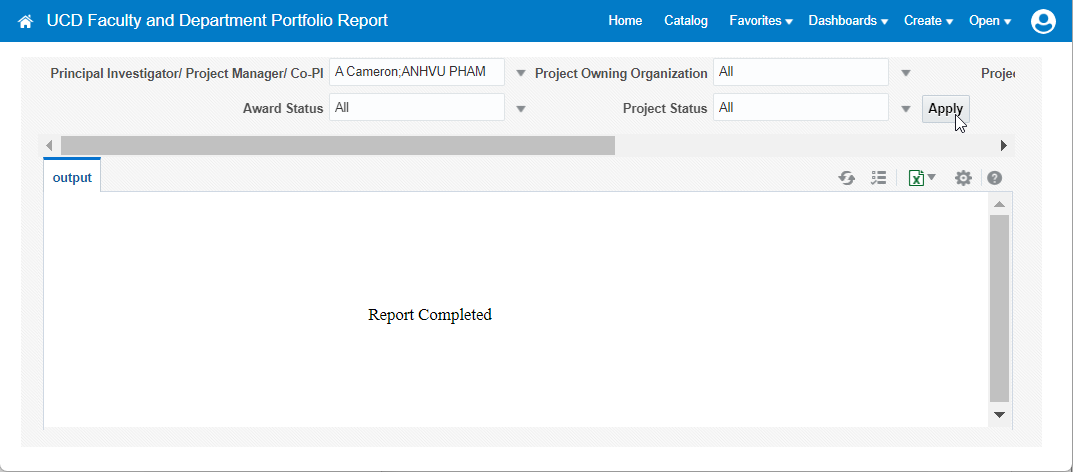Click the help question mark icon
The width and height of the screenshot is (1073, 472).
click(994, 178)
